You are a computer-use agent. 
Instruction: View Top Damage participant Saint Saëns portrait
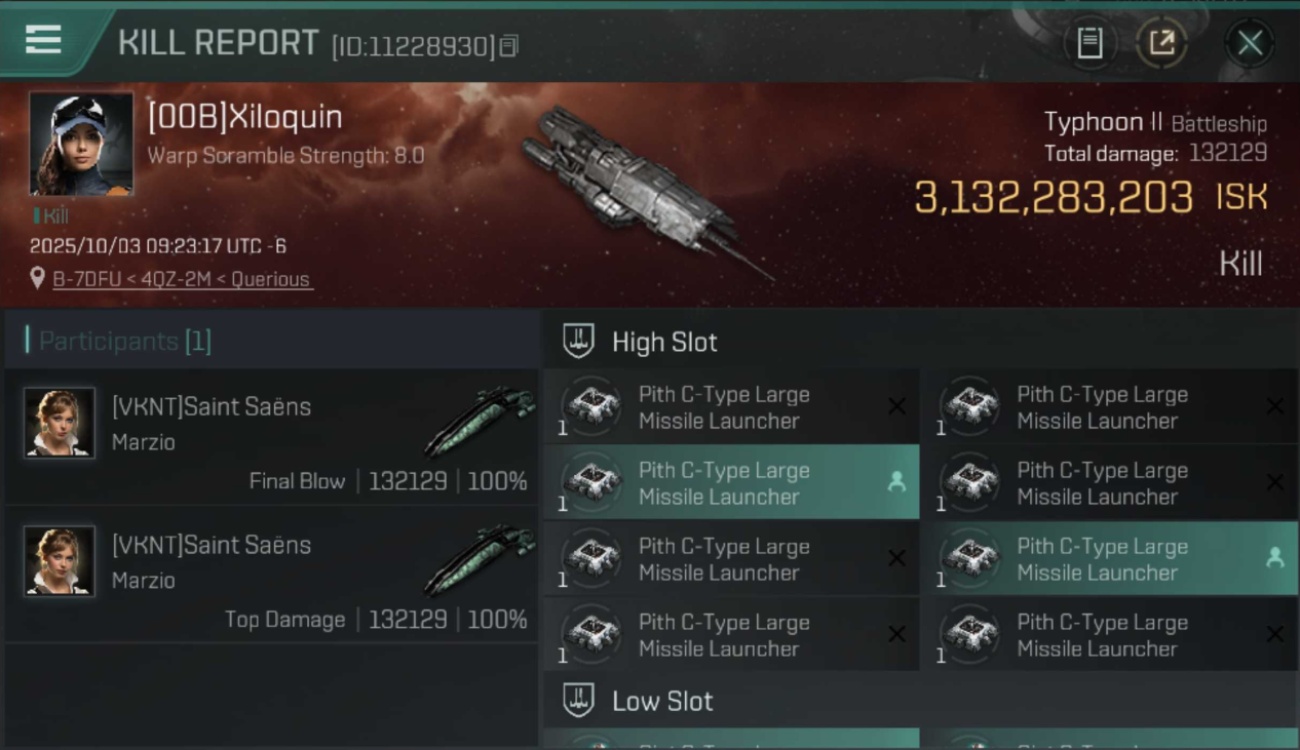pos(60,561)
